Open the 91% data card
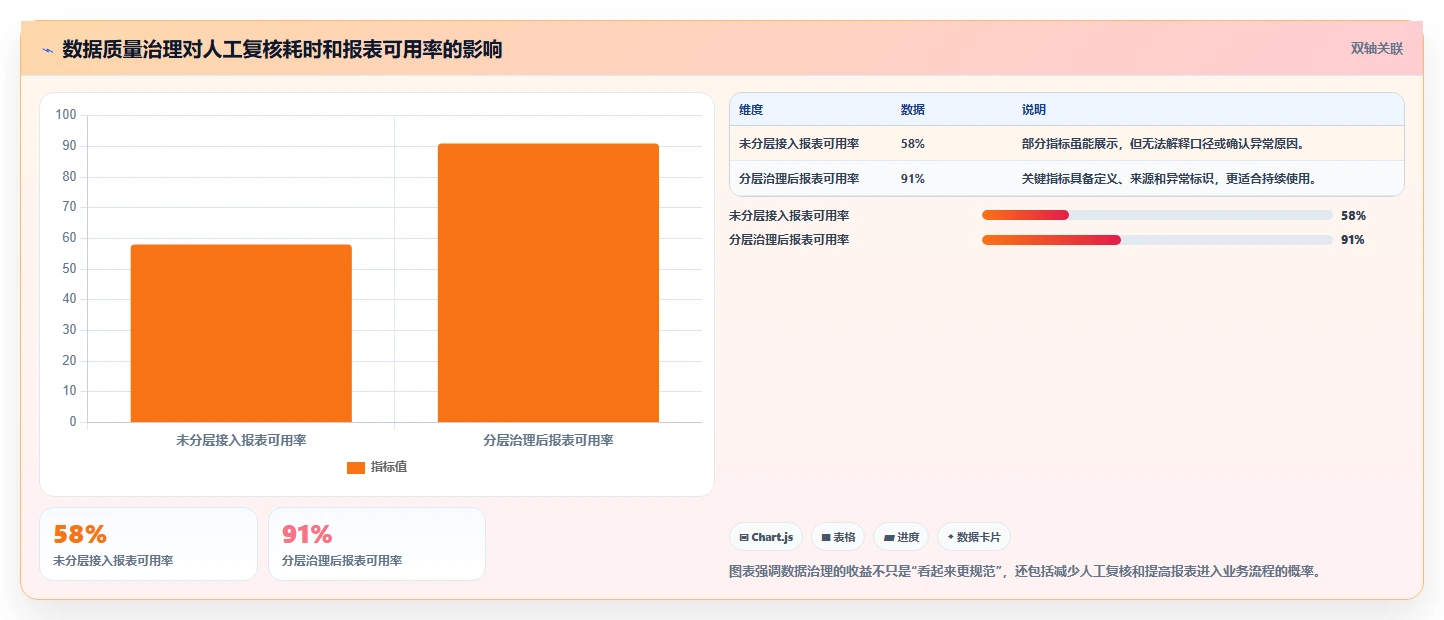 point(377,544)
